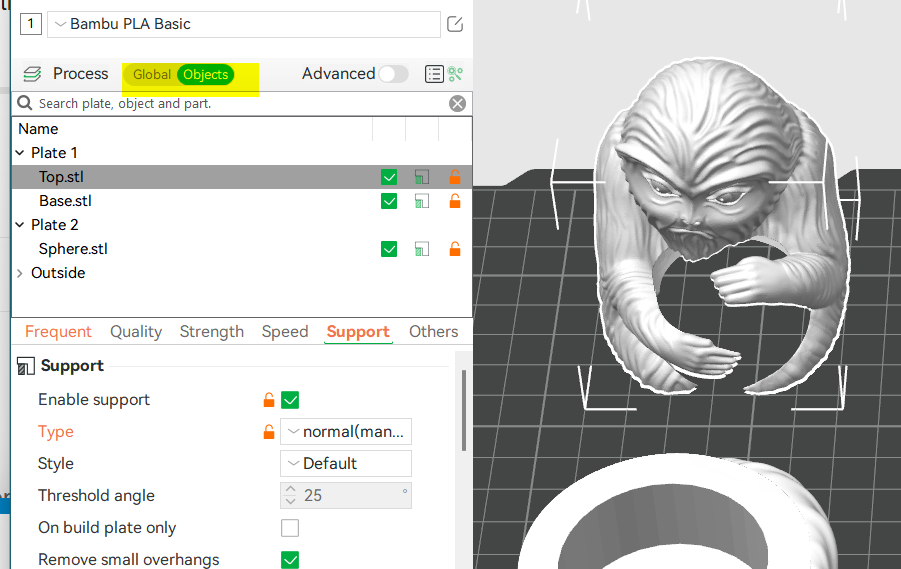The height and width of the screenshot is (569, 901).
Task: Expand the Outside tree node
Action: point(20,273)
